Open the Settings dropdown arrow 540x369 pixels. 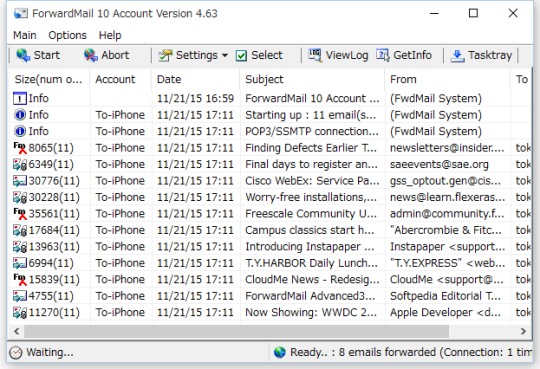[225, 55]
